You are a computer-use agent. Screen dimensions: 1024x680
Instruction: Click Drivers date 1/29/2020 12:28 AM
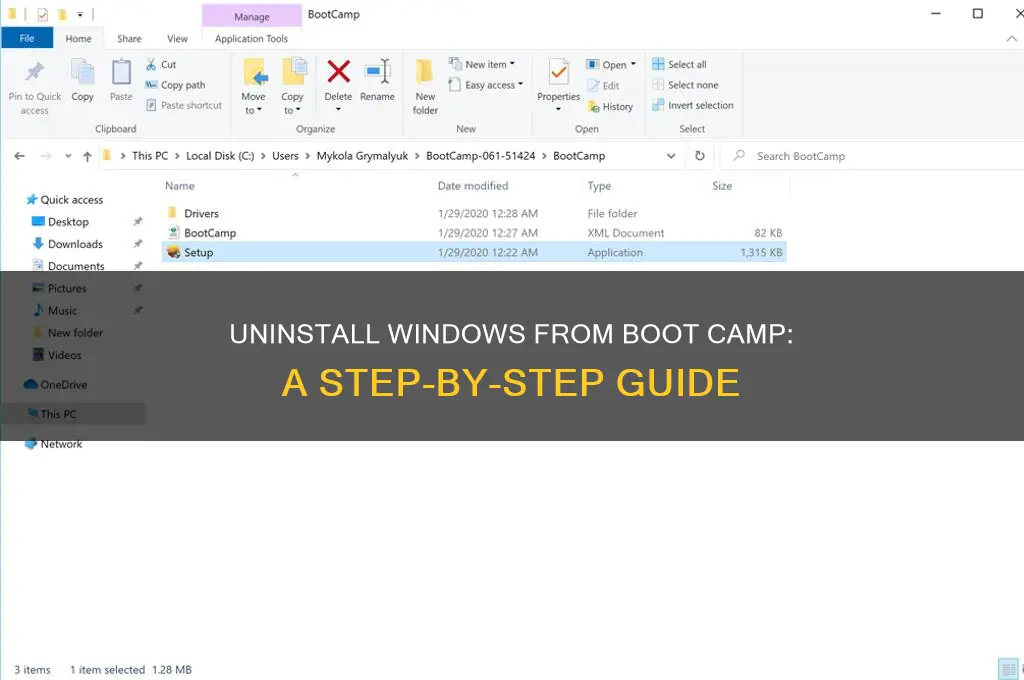(x=488, y=214)
